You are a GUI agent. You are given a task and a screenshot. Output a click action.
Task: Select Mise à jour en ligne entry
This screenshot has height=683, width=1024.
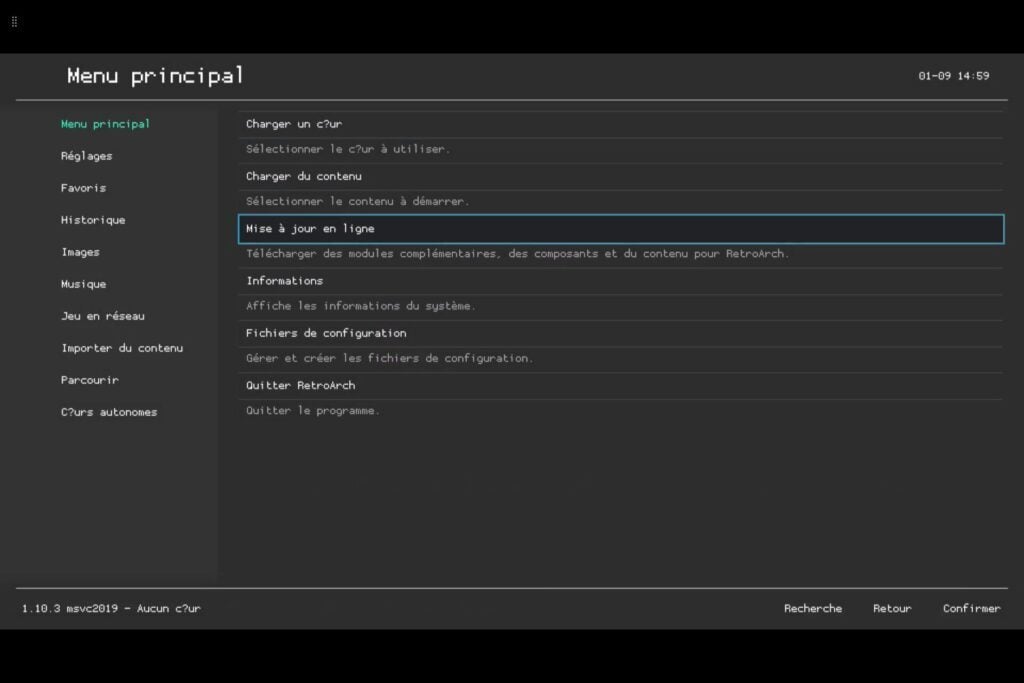pos(620,229)
